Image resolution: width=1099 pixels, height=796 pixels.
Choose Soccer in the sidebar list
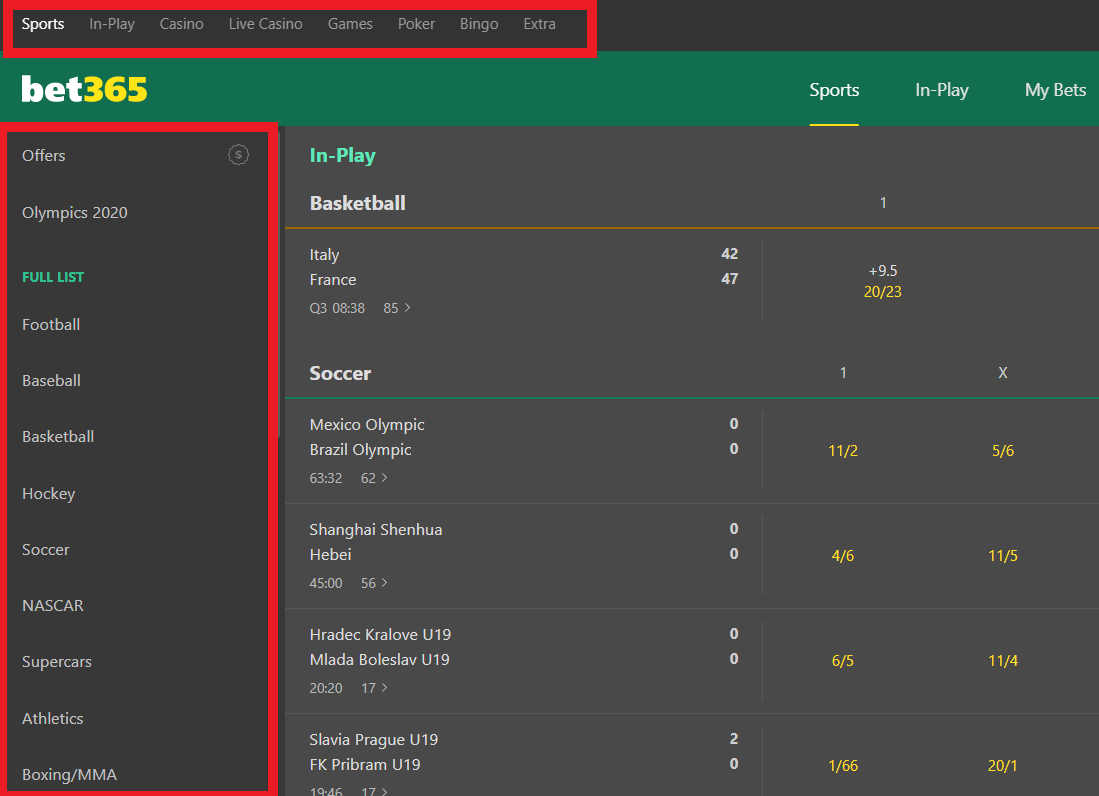(x=46, y=549)
